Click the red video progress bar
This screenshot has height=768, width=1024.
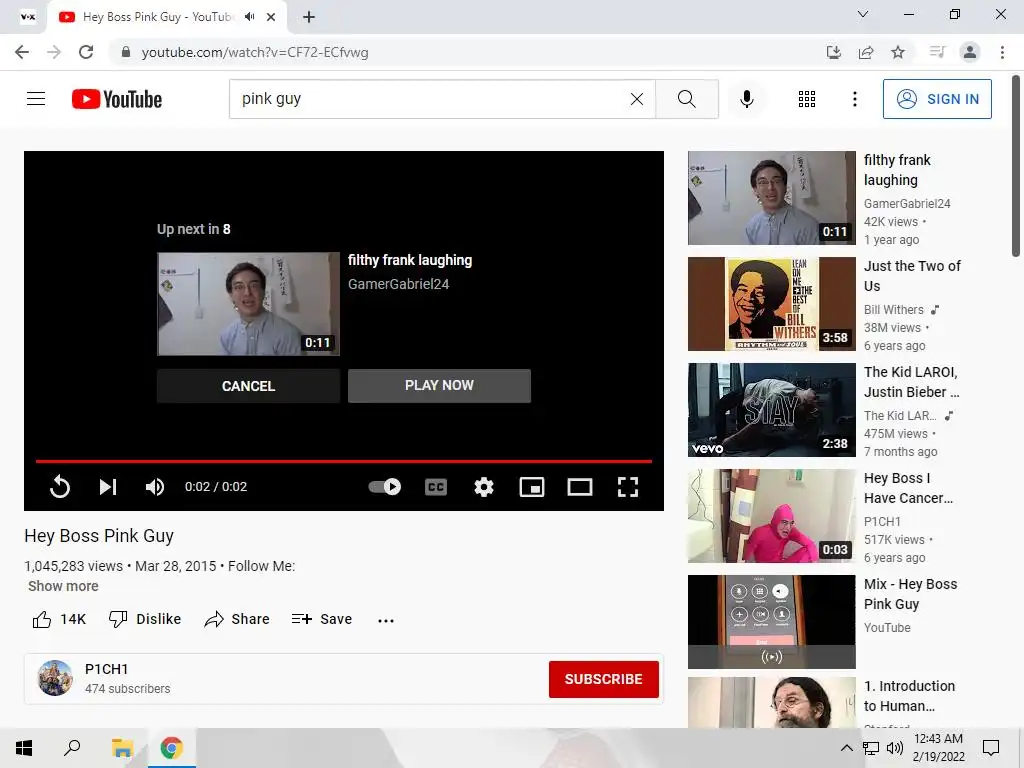pos(344,461)
